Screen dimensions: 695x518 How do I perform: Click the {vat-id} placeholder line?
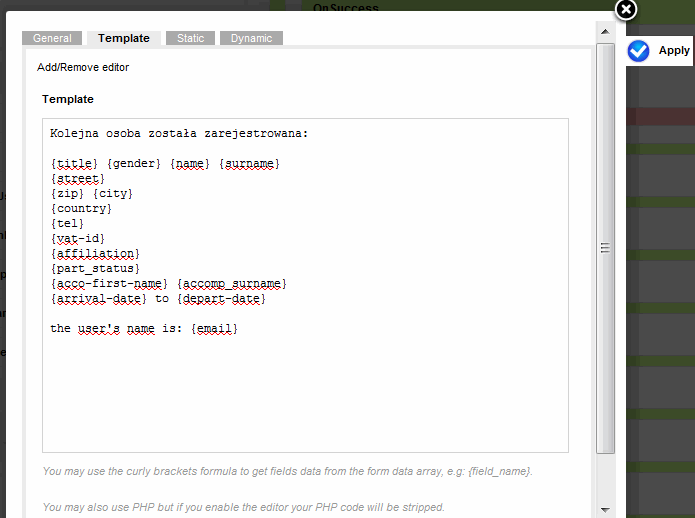pos(78,238)
